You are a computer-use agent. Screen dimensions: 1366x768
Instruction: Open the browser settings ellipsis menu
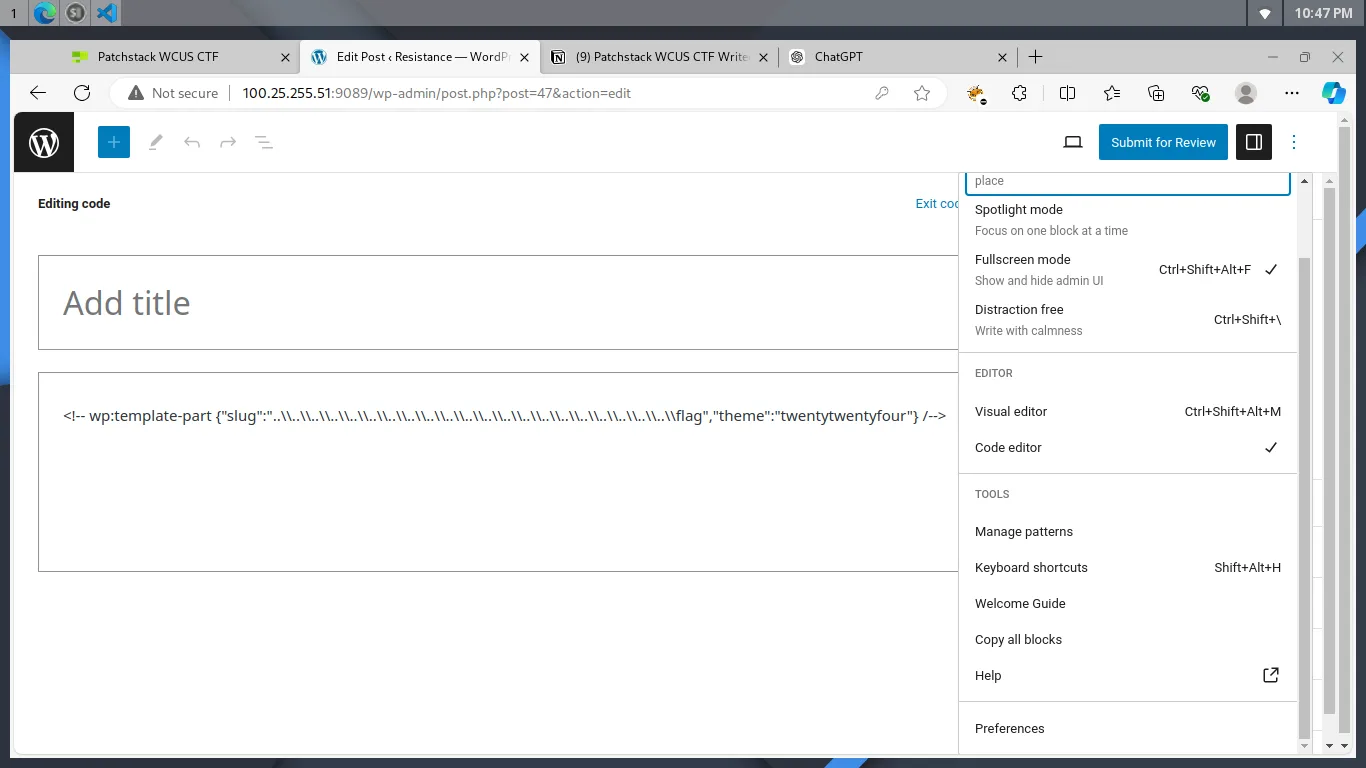[1292, 93]
